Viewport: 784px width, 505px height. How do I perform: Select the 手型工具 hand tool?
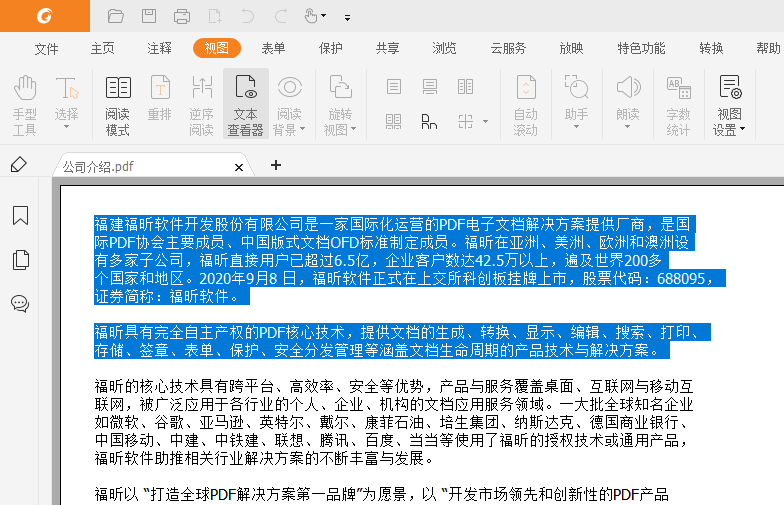[x=24, y=105]
